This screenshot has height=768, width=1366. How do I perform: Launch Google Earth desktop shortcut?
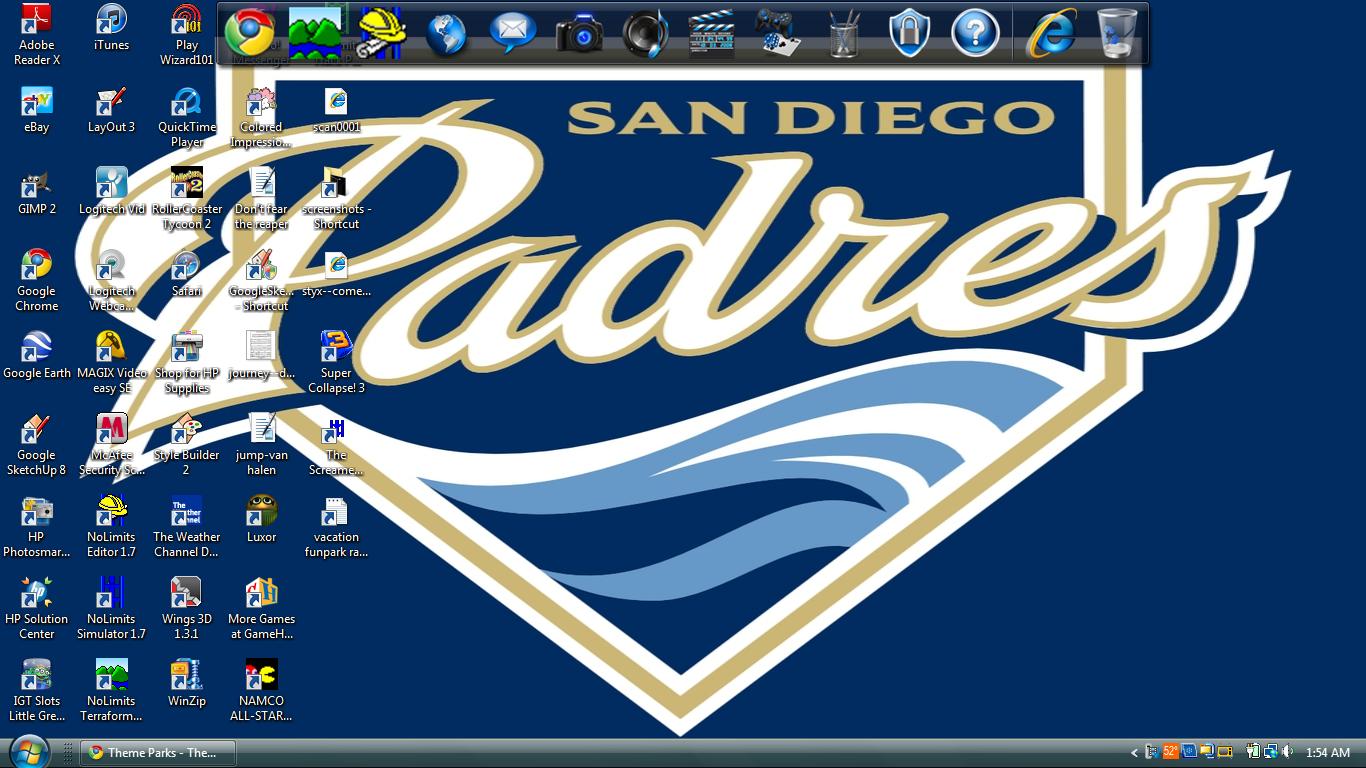pyautogui.click(x=37, y=356)
